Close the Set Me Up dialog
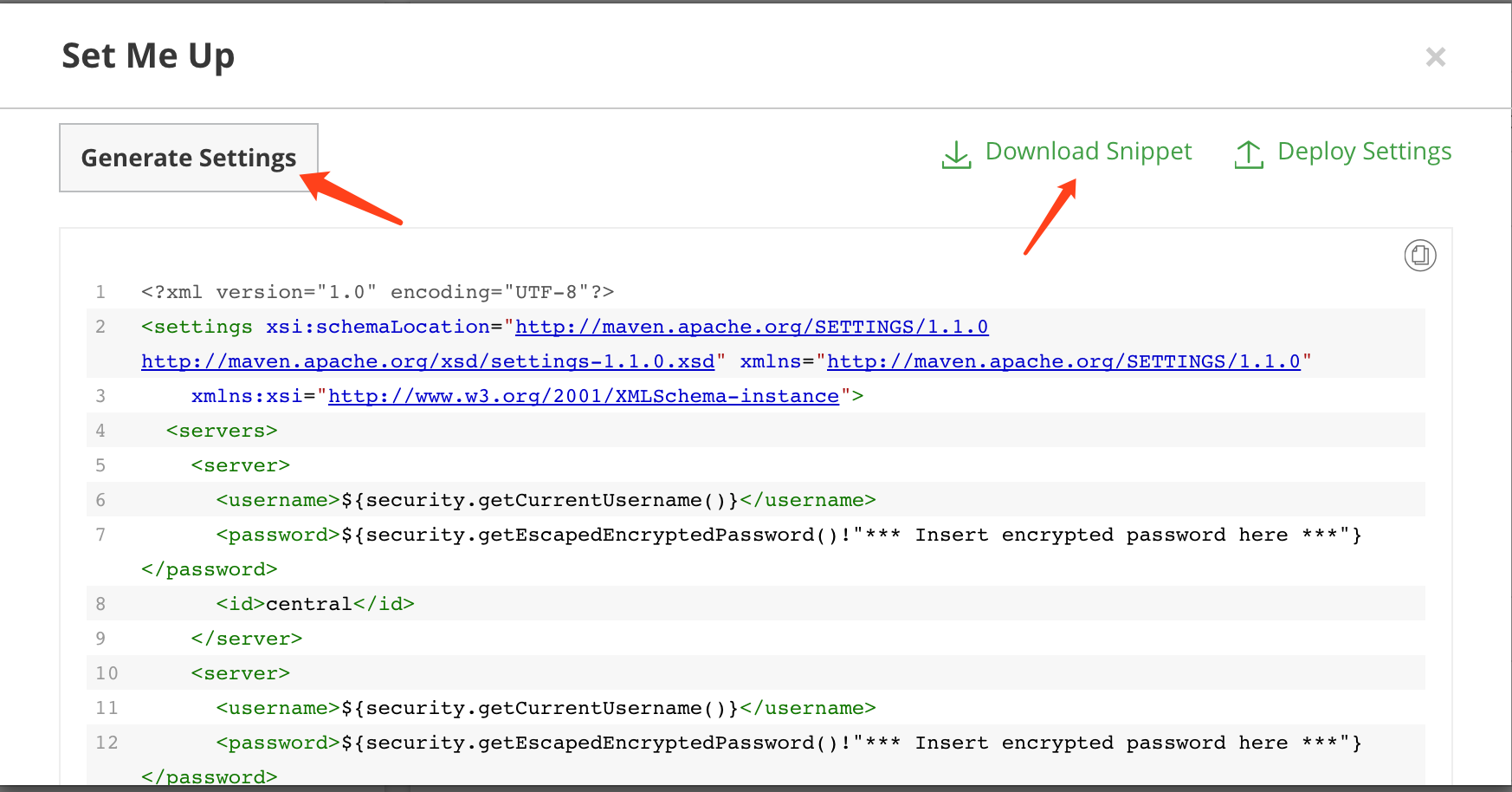Screen dimensions: 1512x792 point(1436,57)
